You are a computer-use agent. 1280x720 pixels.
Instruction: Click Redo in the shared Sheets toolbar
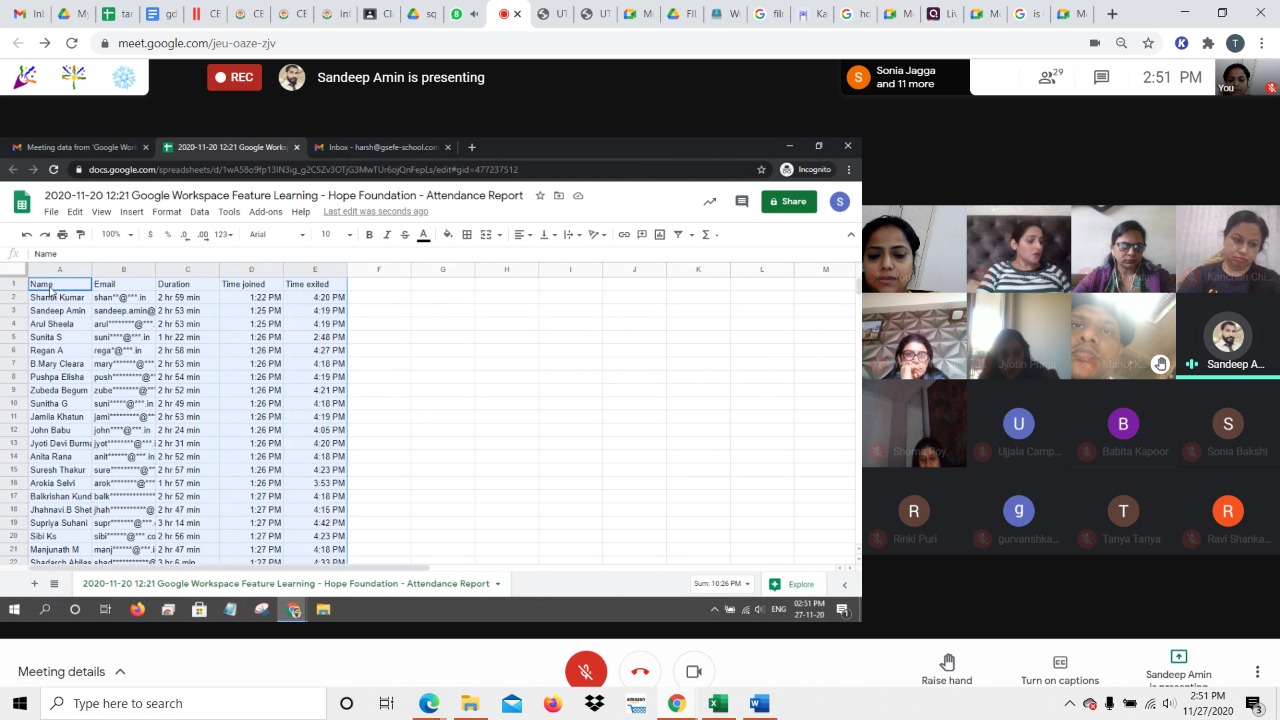coord(44,234)
